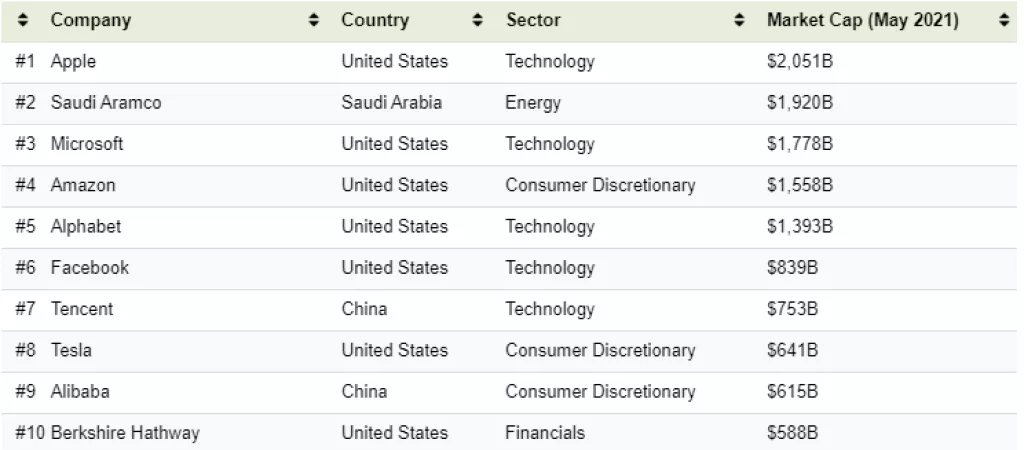This screenshot has height=450, width=1024.
Task: Click the Company column header text
Action: pos(91,20)
